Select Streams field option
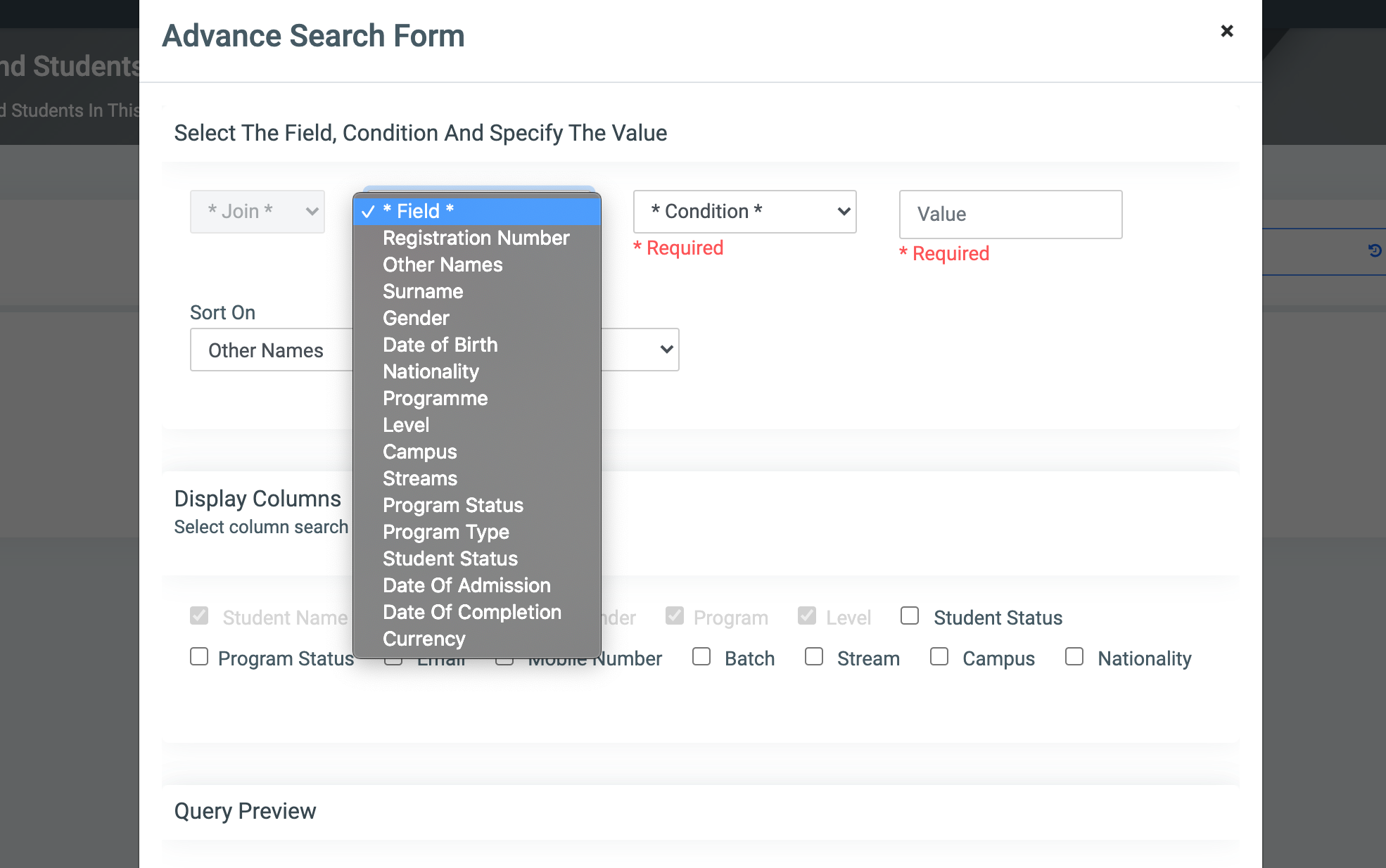 (420, 478)
